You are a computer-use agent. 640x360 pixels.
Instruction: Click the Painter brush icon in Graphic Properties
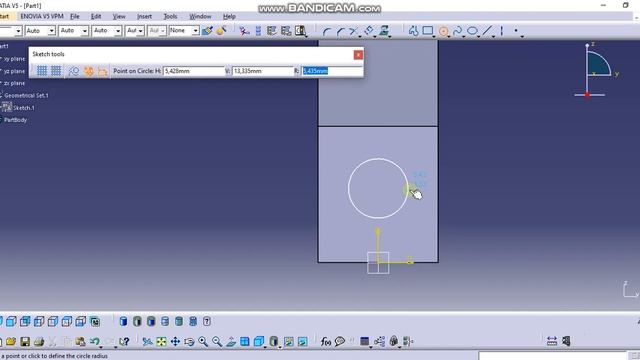207,31
